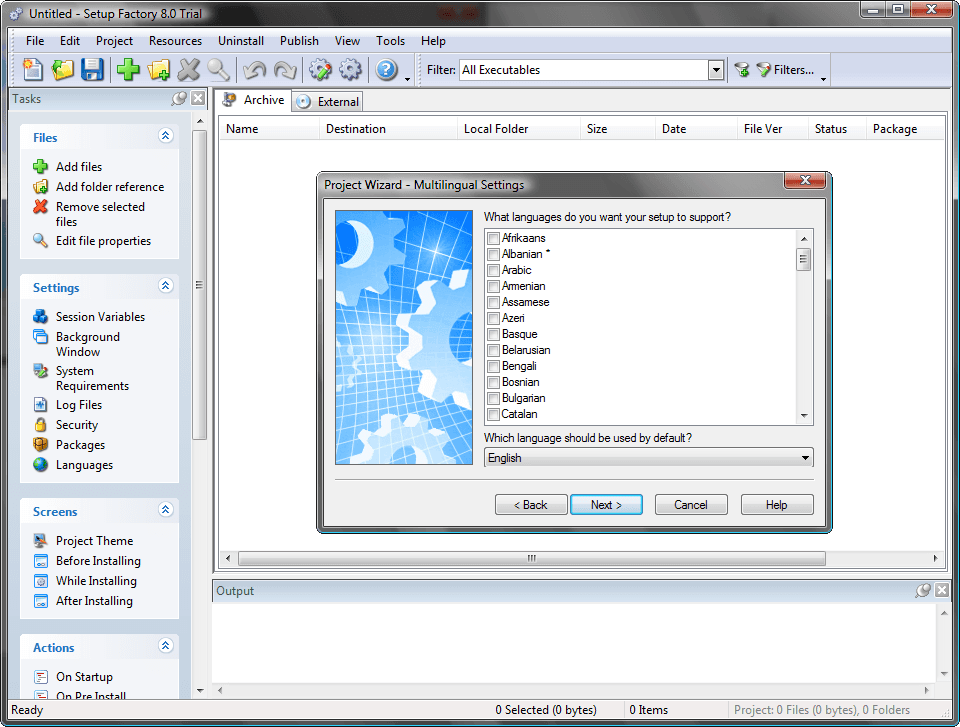Open the Filters toolbar options arrow

pyautogui.click(x=823, y=79)
